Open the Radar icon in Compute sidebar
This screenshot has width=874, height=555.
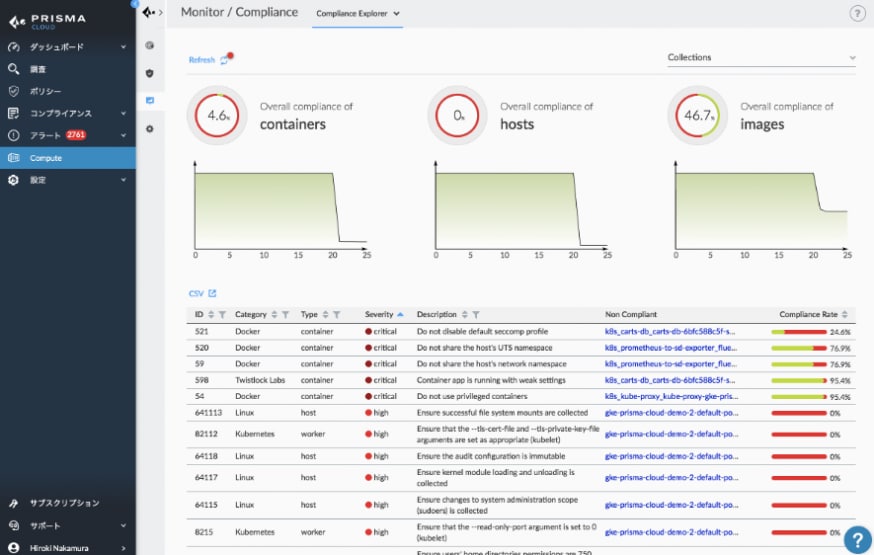[150, 45]
